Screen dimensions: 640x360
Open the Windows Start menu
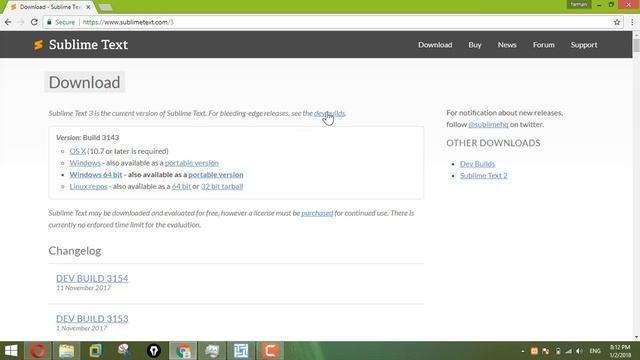click(11, 351)
